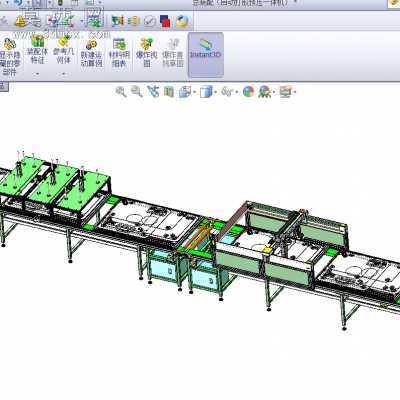This screenshot has width=400, height=400.
Task: Select the Zoom to Area magnifier icon
Action: point(137,91)
